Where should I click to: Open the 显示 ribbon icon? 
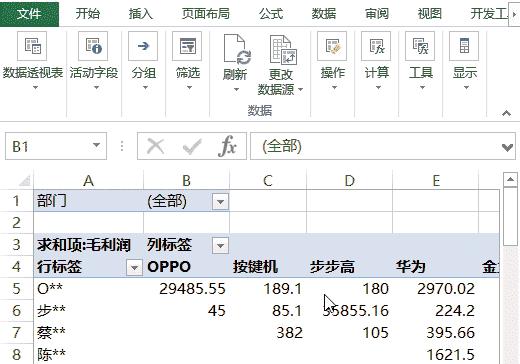464,46
